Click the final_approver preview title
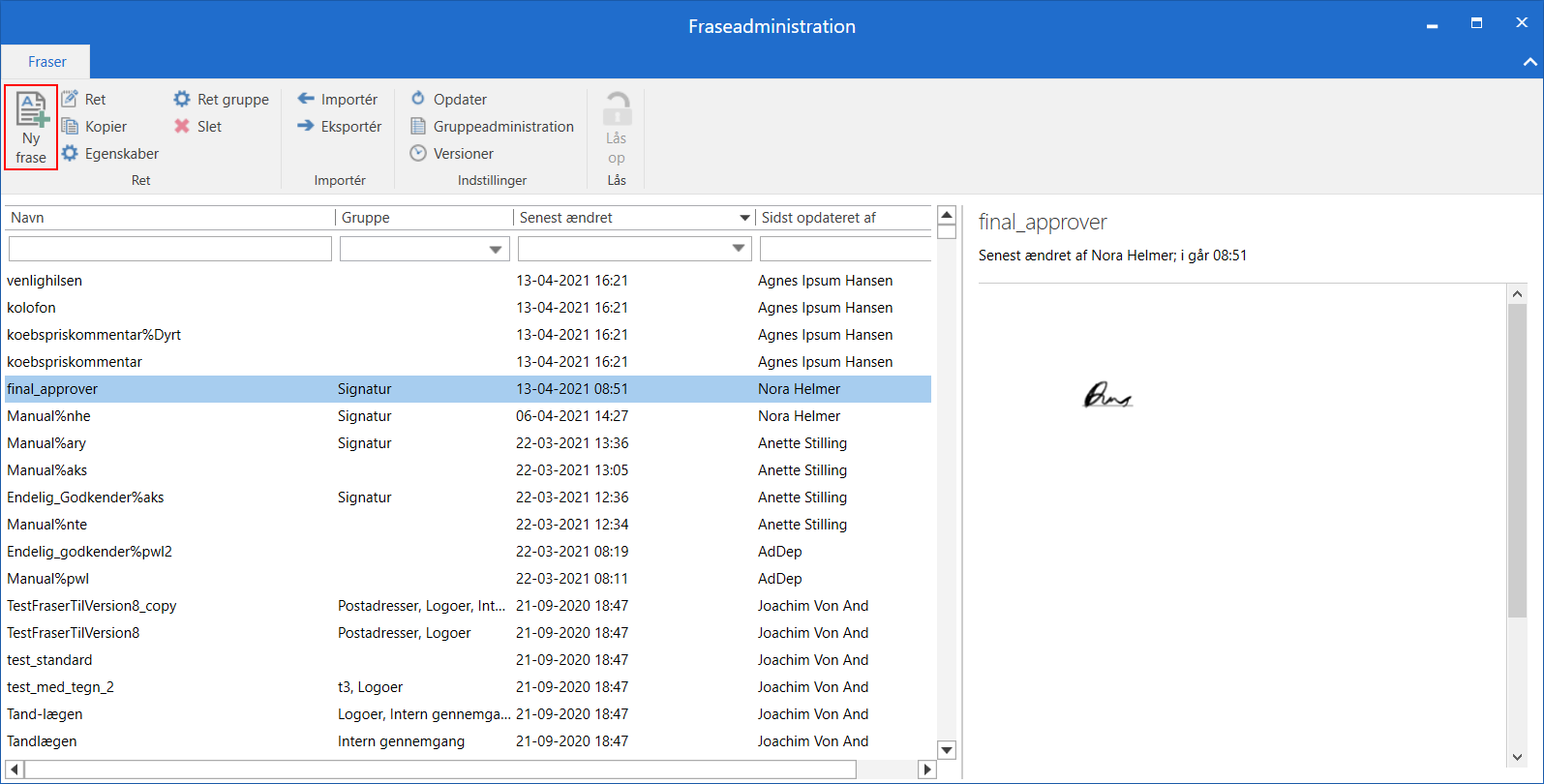The height and width of the screenshot is (784, 1544). click(x=1043, y=222)
